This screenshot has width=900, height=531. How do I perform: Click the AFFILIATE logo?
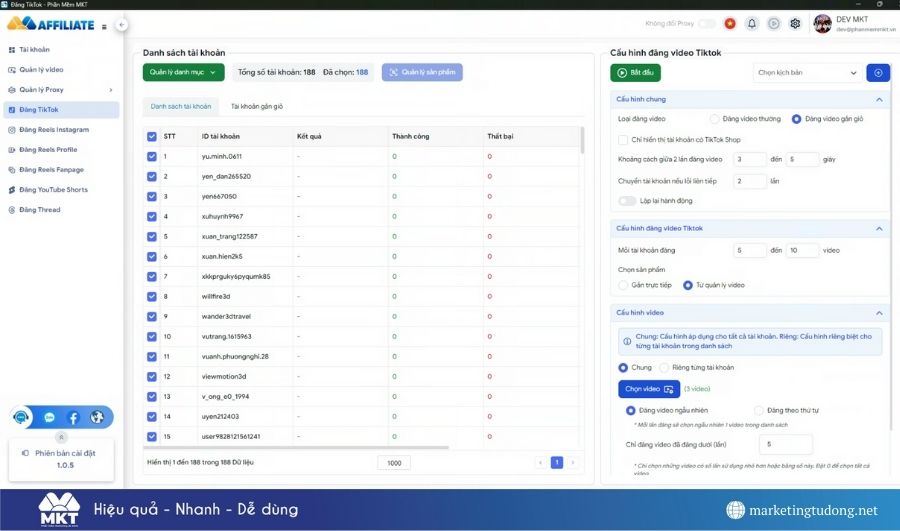51,24
